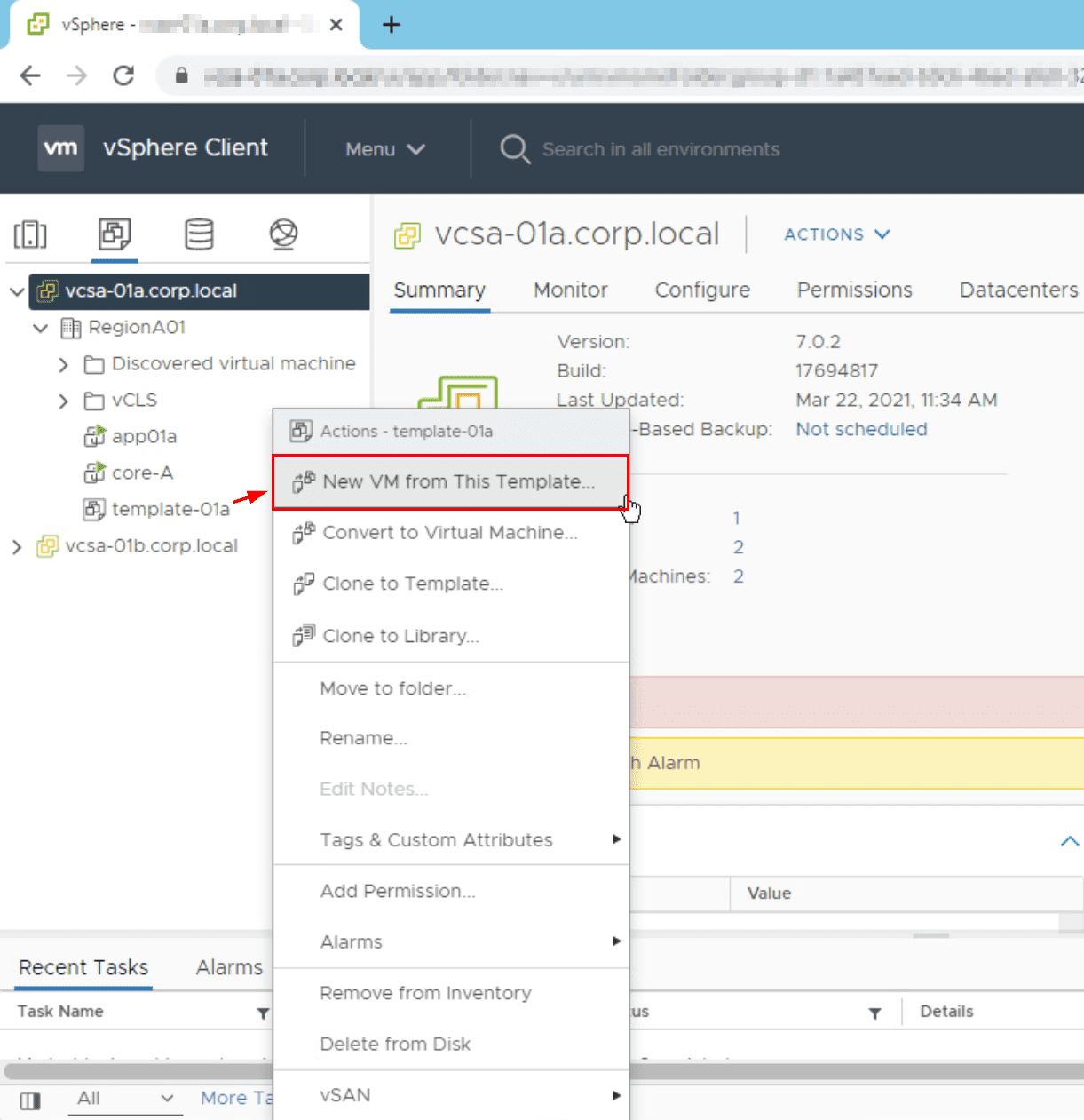The height and width of the screenshot is (1120, 1084).
Task: Reload the browser page
Action: click(123, 75)
